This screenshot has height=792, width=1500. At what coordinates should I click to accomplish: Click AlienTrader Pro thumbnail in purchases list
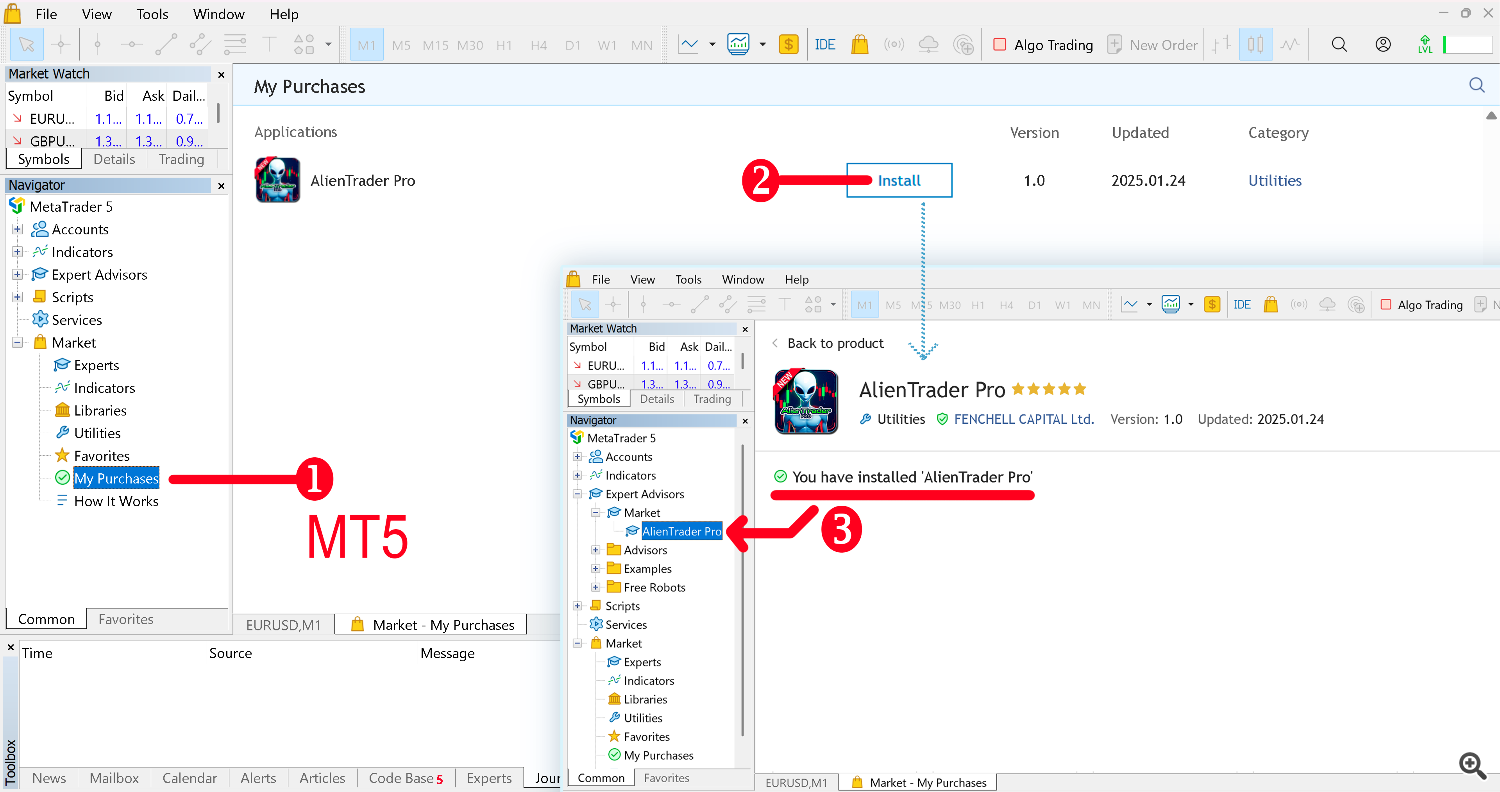click(277, 180)
